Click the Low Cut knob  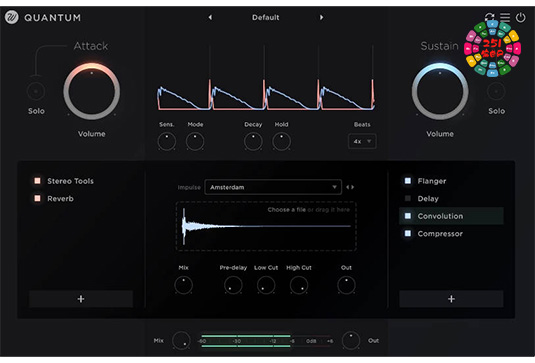click(266, 285)
